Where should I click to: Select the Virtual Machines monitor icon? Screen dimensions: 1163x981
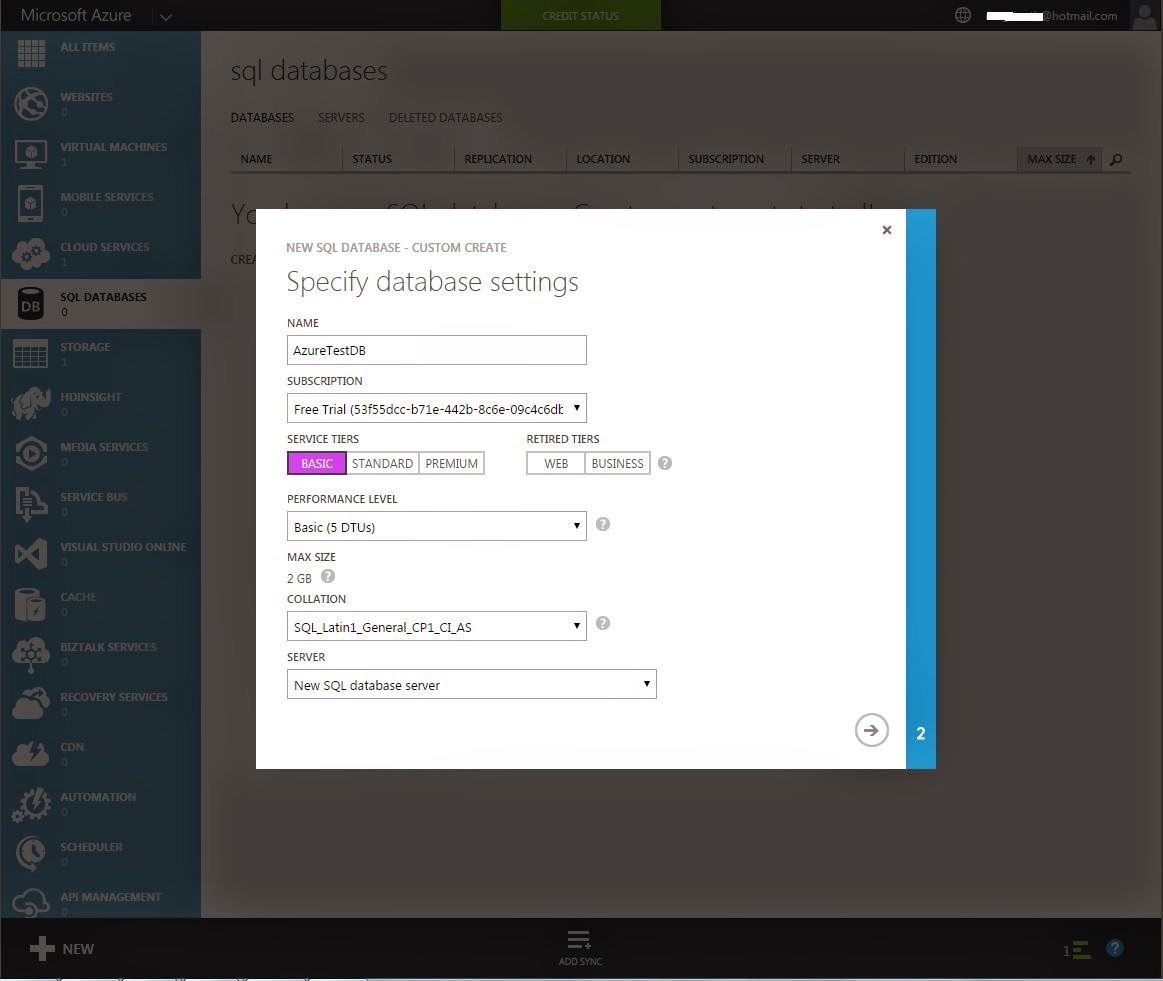30,153
